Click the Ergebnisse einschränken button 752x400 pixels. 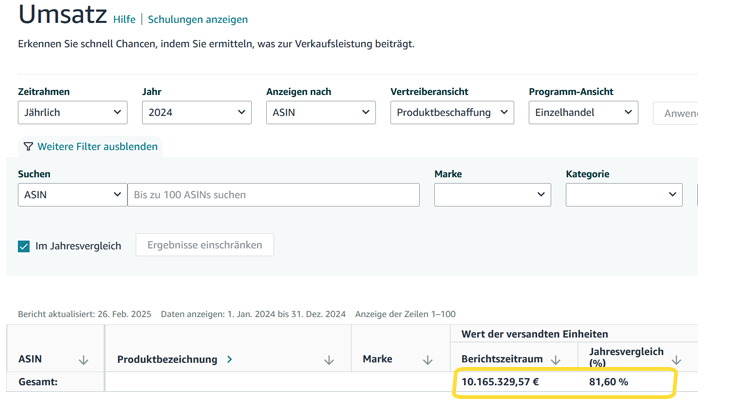pos(205,245)
